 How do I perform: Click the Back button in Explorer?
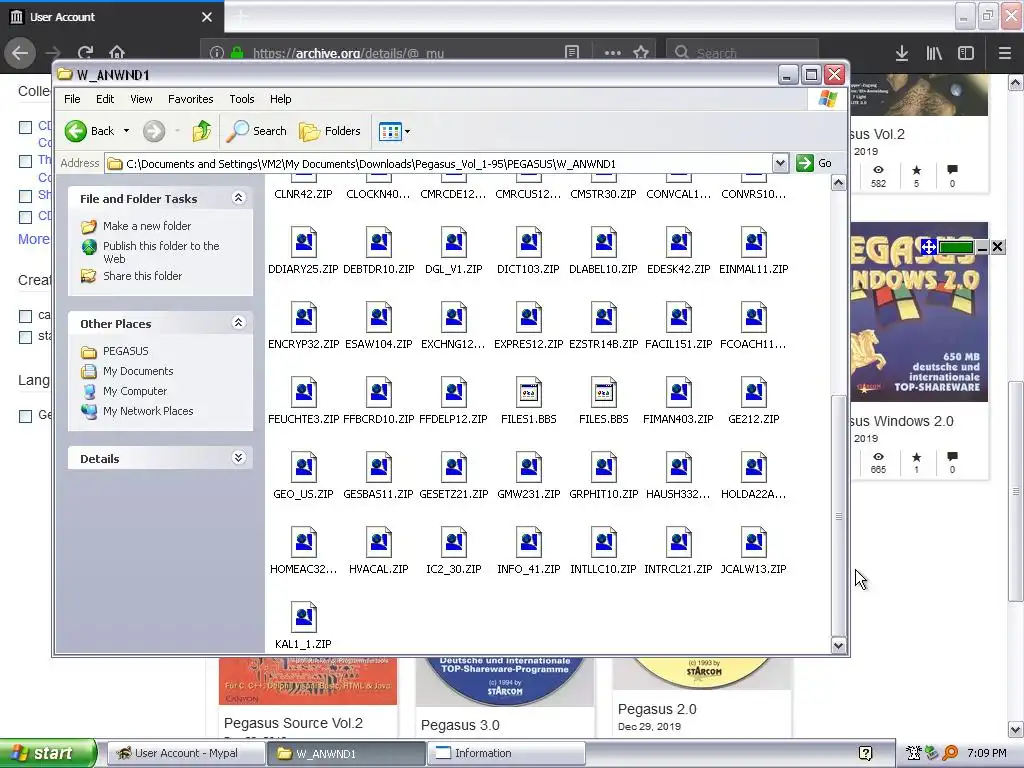pyautogui.click(x=90, y=131)
